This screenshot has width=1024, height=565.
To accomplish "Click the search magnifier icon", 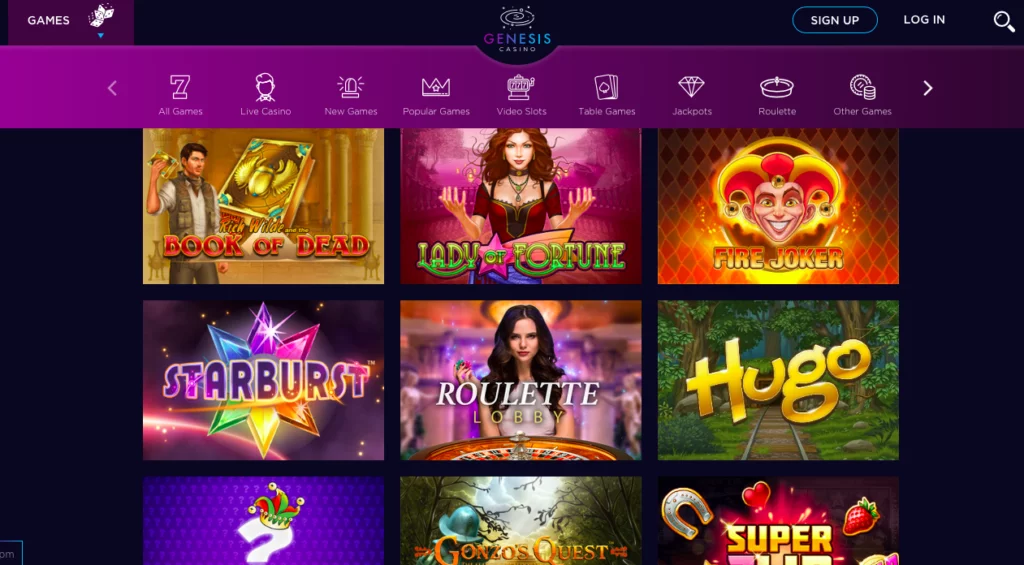I will (1004, 21).
